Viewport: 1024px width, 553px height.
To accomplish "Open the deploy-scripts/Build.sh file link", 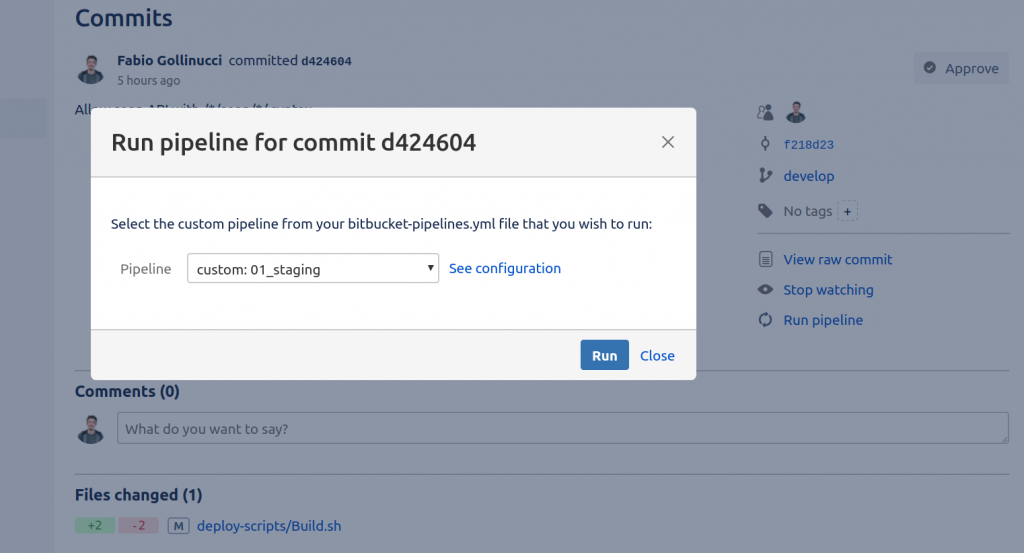I will (x=269, y=526).
